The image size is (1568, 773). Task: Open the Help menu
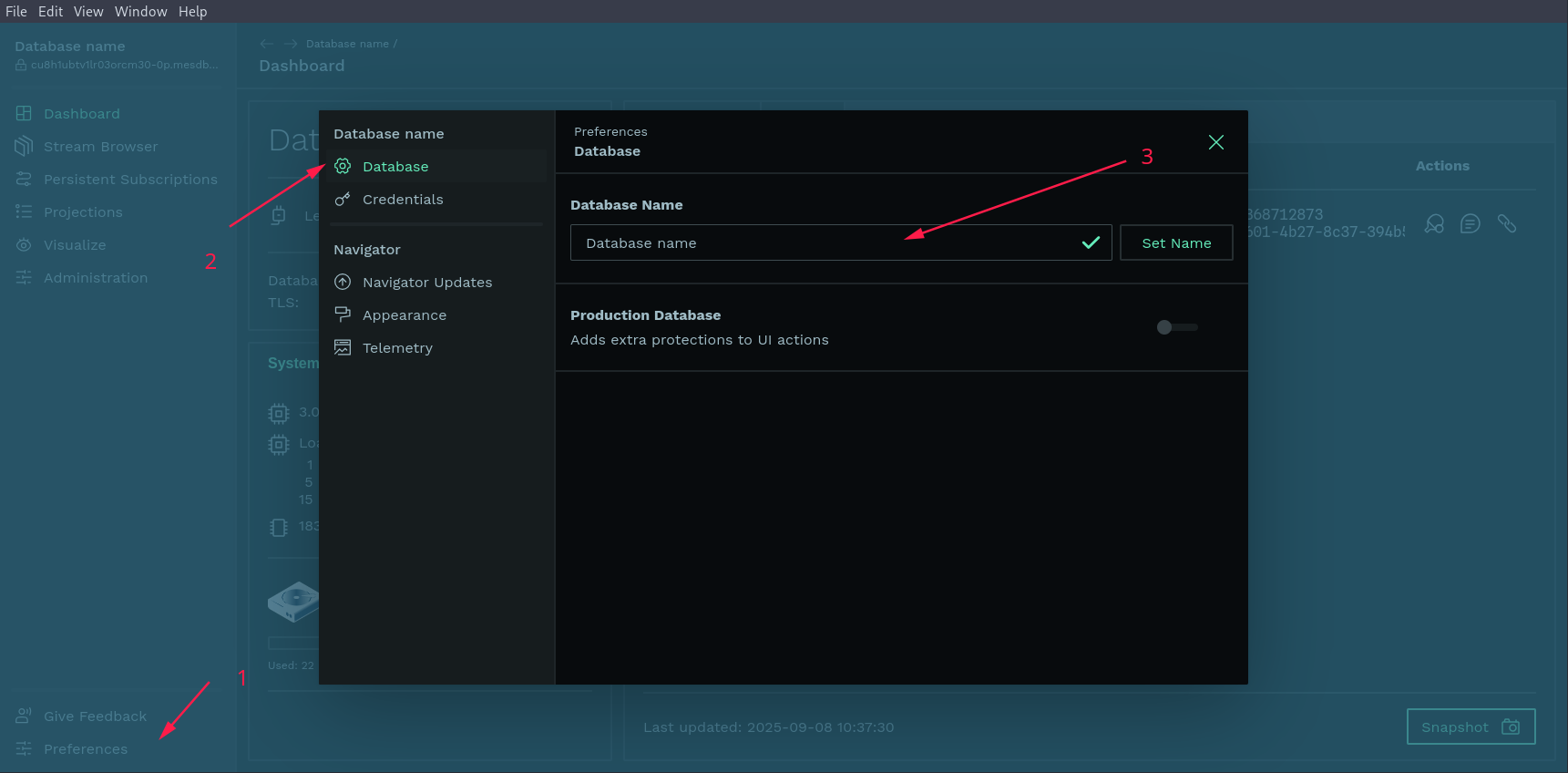(192, 12)
